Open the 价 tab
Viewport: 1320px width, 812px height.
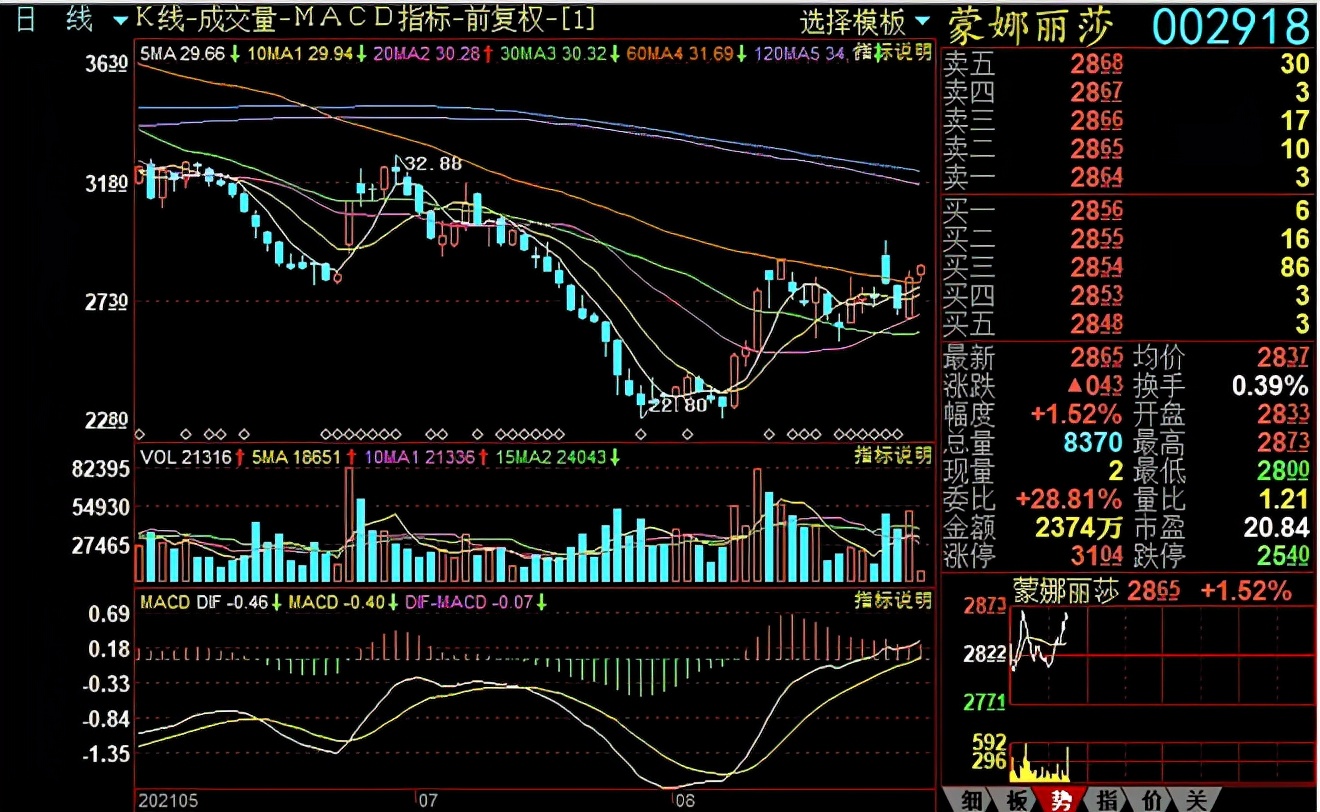click(x=1152, y=800)
